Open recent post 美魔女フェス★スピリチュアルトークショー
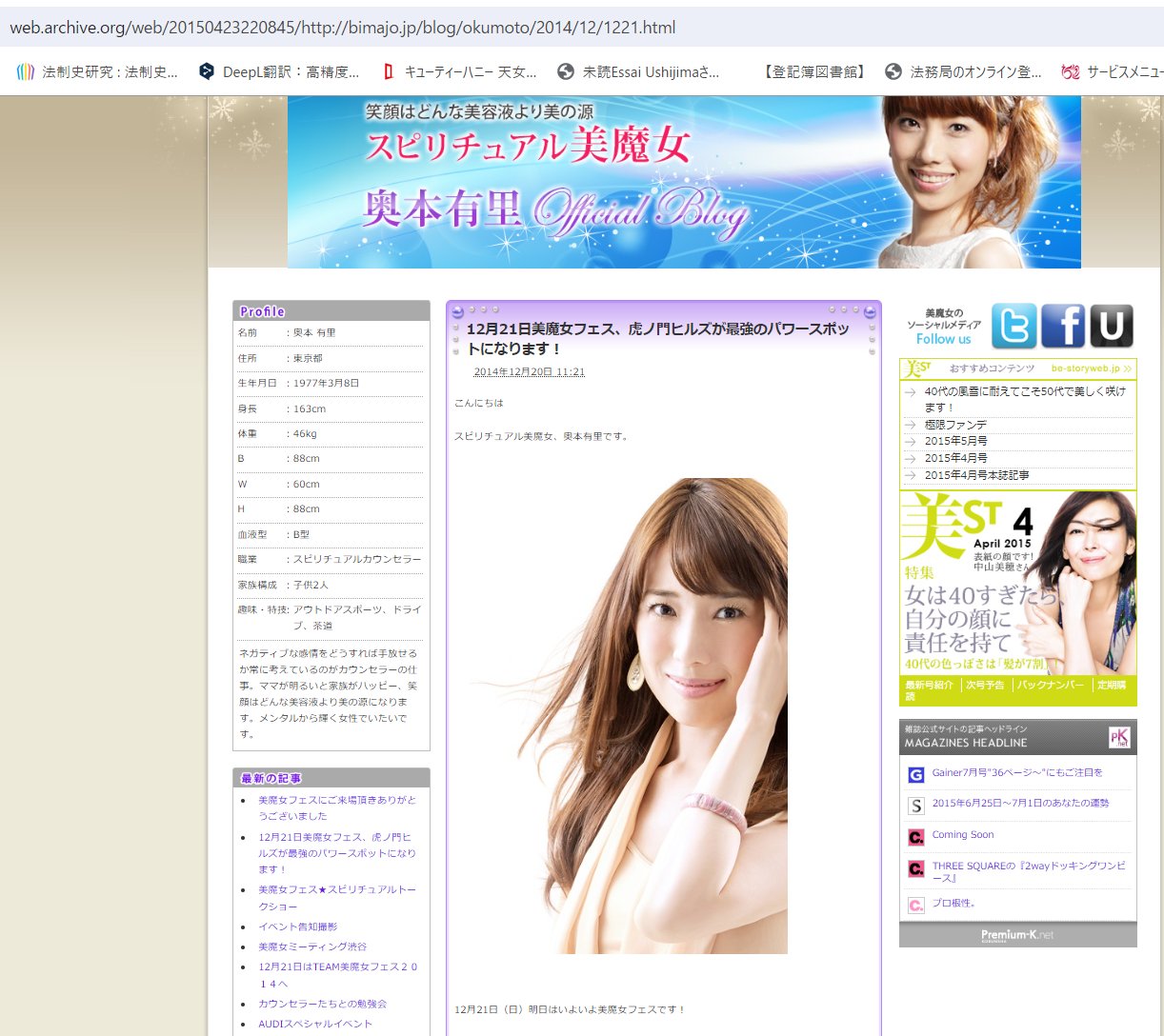Viewport: 1164px width, 1036px height. click(337, 898)
